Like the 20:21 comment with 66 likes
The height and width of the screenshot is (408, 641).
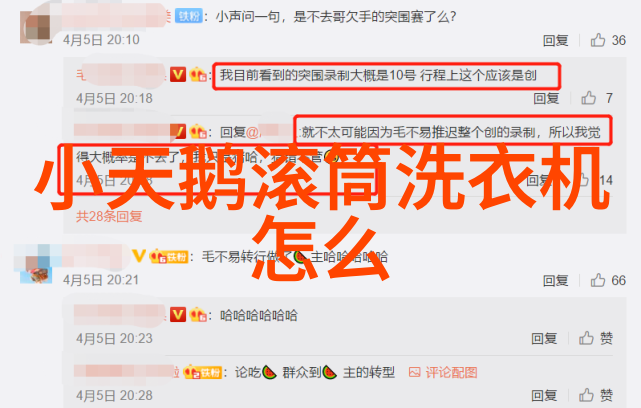(x=598, y=280)
